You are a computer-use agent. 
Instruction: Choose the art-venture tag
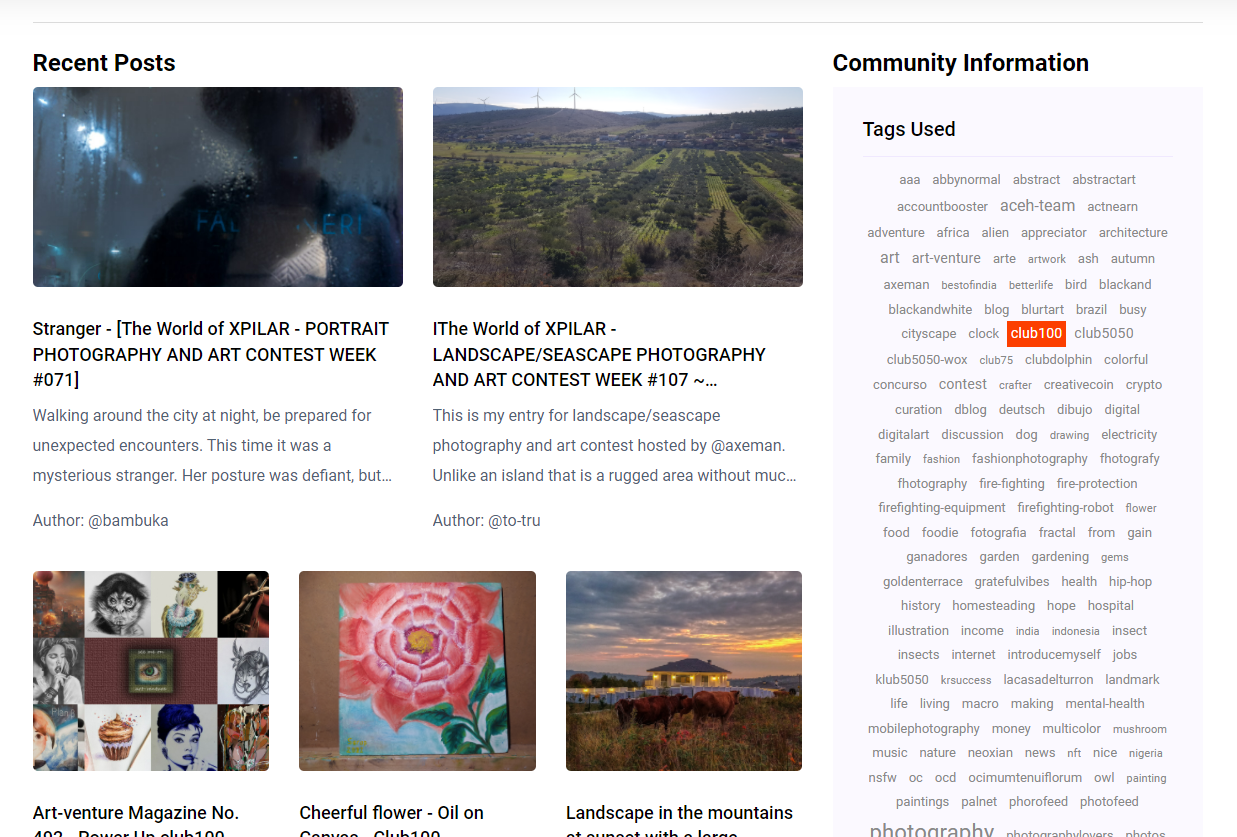946,258
